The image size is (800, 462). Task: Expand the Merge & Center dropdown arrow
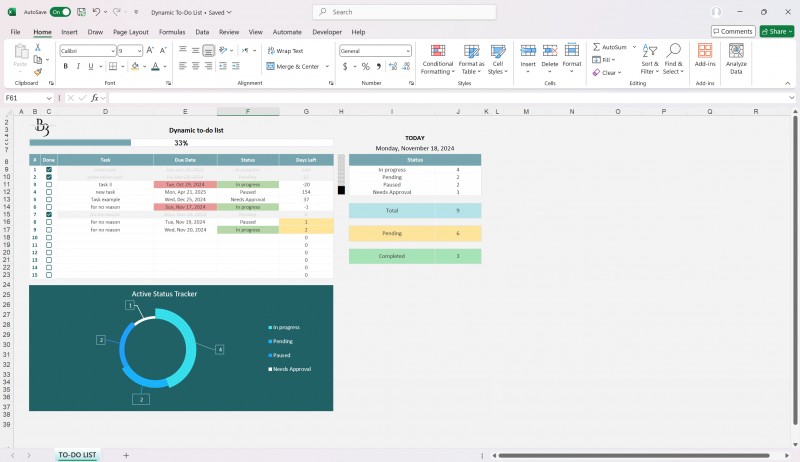tap(327, 66)
